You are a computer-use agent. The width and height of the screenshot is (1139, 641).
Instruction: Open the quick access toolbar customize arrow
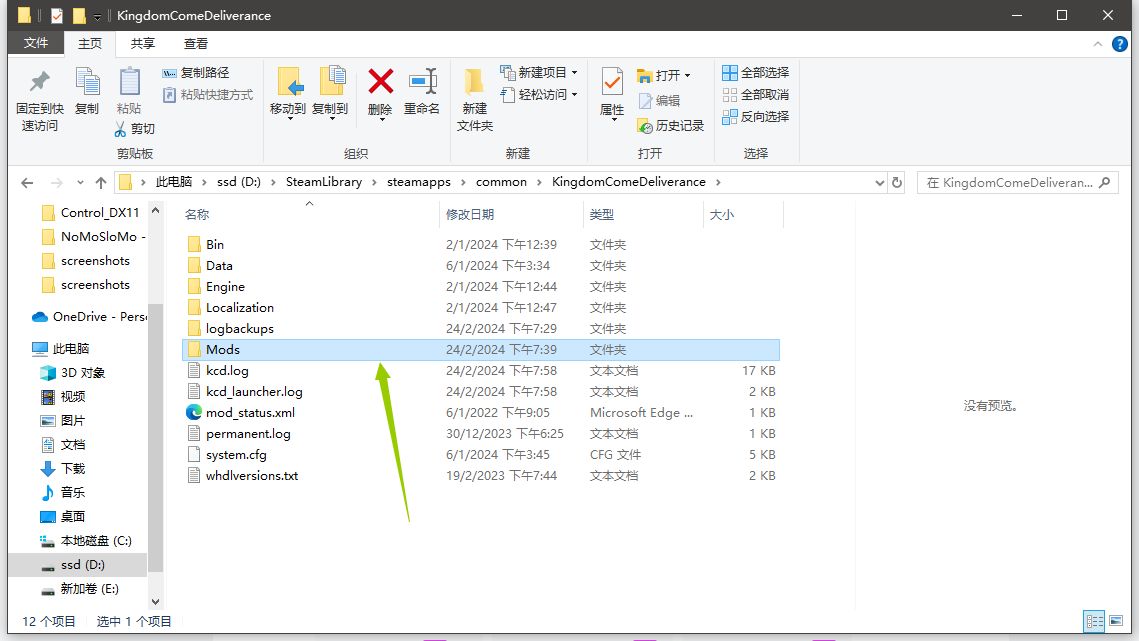pyautogui.click(x=97, y=16)
